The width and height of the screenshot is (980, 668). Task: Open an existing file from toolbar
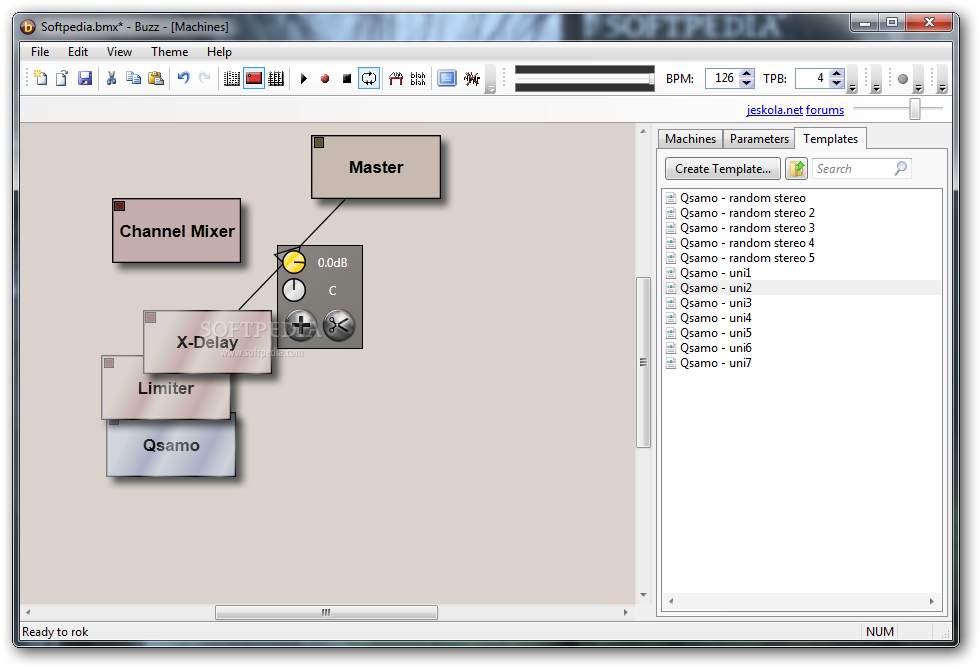pyautogui.click(x=62, y=78)
